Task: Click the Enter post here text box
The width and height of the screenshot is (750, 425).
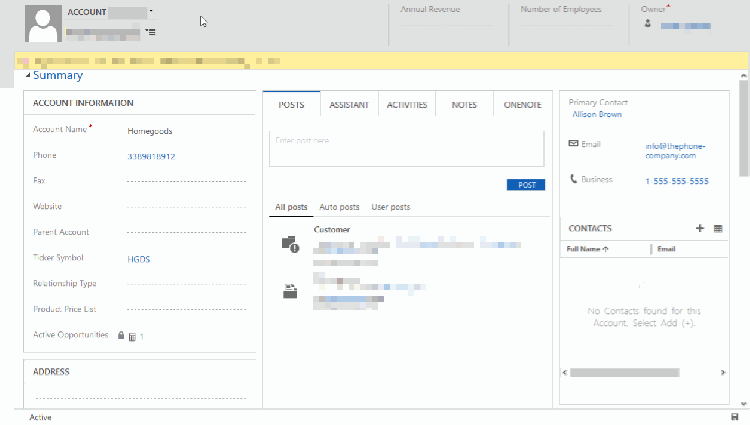Action: [406, 148]
